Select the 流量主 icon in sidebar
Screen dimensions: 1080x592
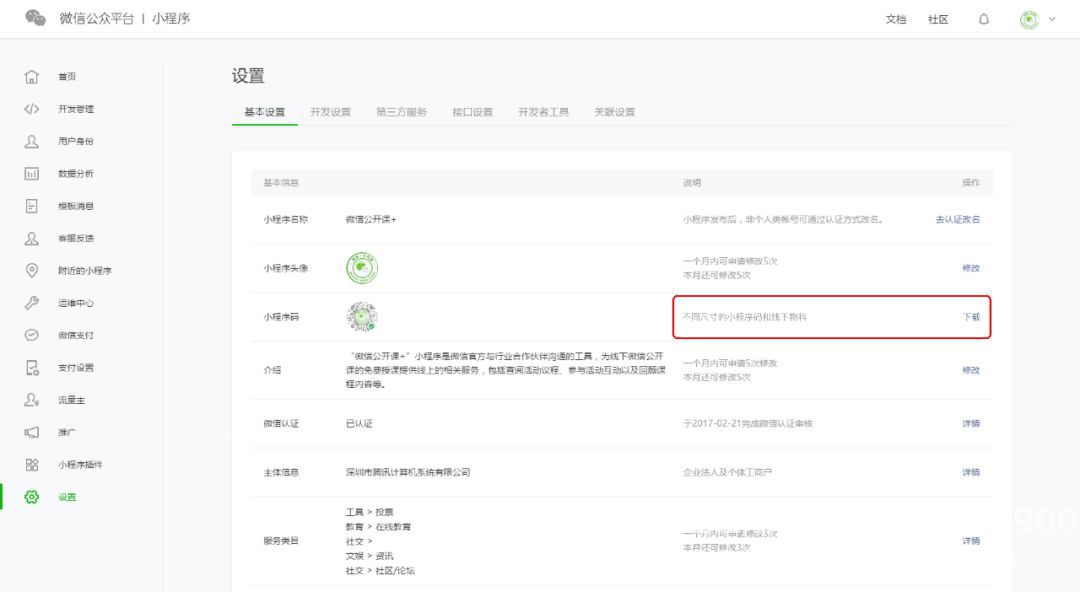click(x=32, y=400)
